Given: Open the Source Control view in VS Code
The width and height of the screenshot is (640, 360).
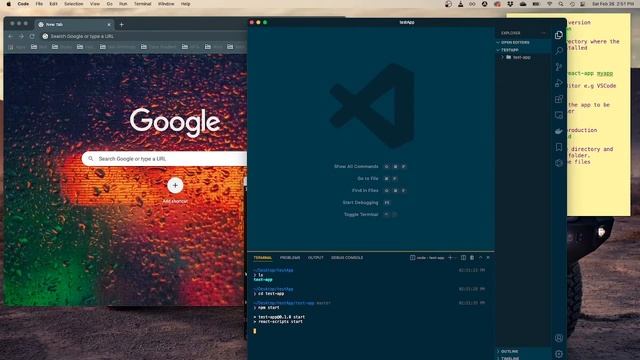Looking at the screenshot, I should coord(559,67).
